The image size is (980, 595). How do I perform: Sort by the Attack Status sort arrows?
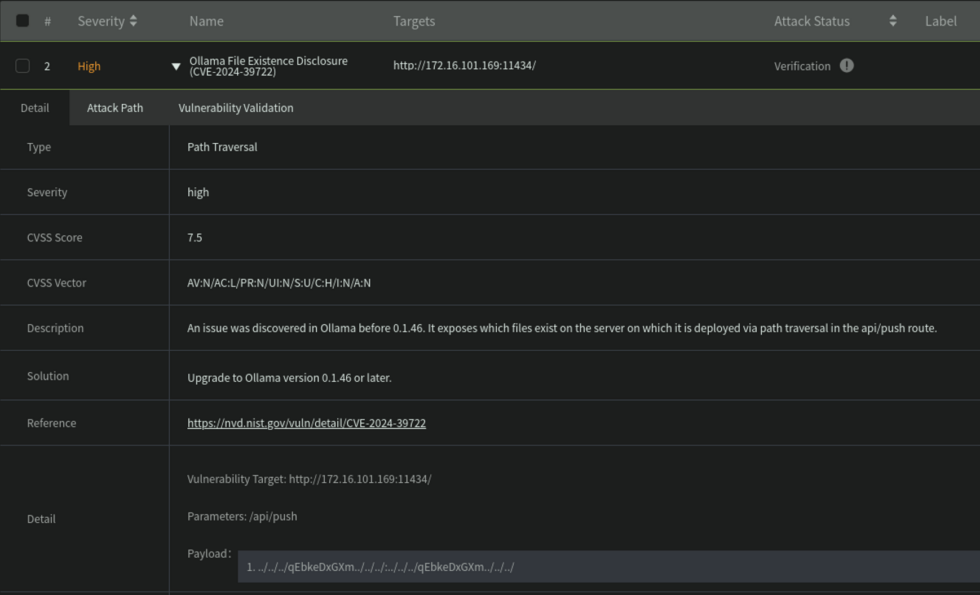coord(892,20)
